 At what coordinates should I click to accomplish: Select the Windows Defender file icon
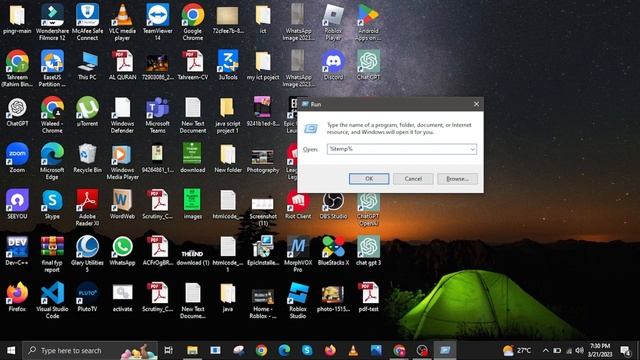tap(122, 115)
